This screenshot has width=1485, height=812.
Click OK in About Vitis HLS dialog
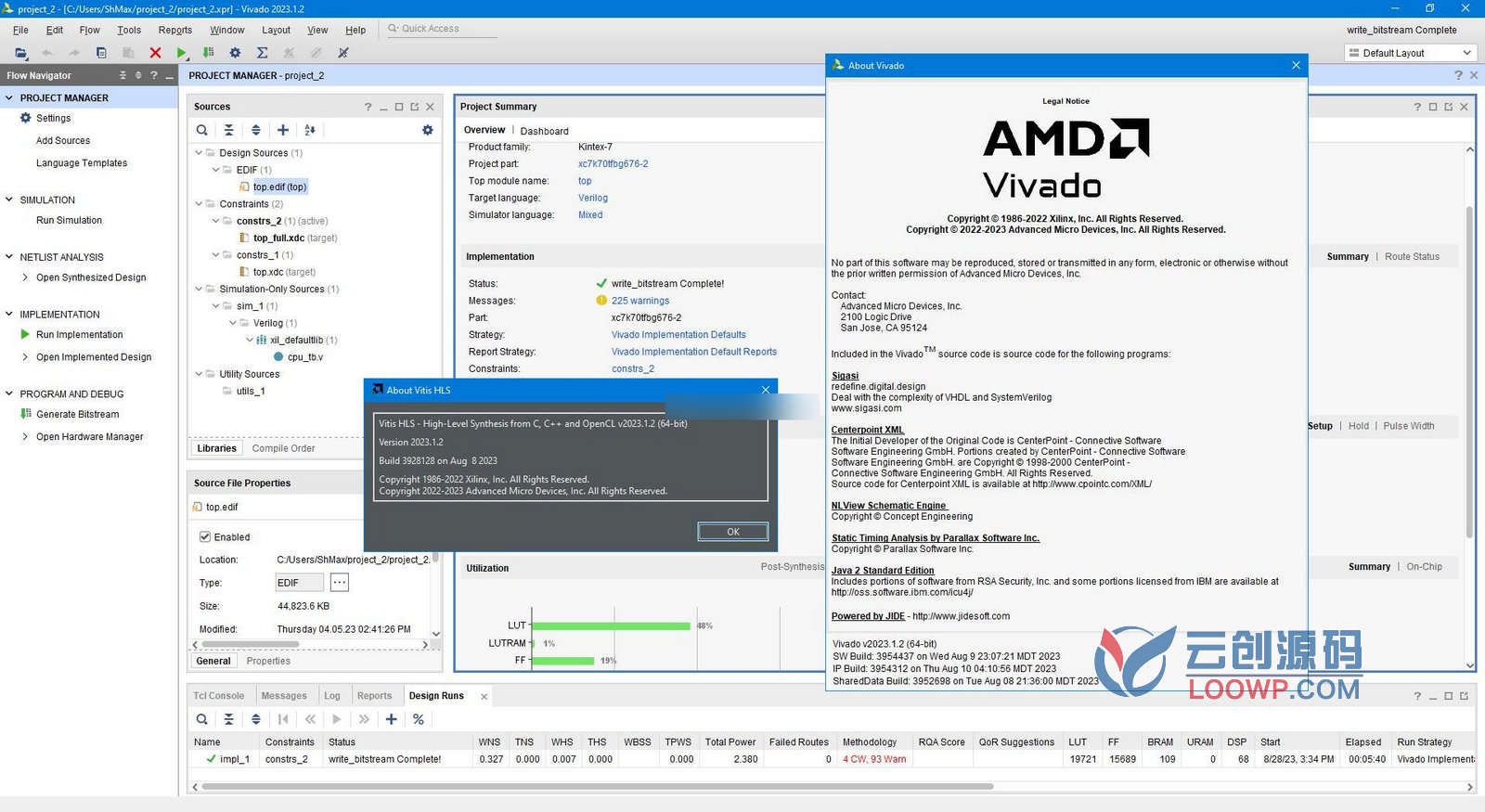click(733, 532)
